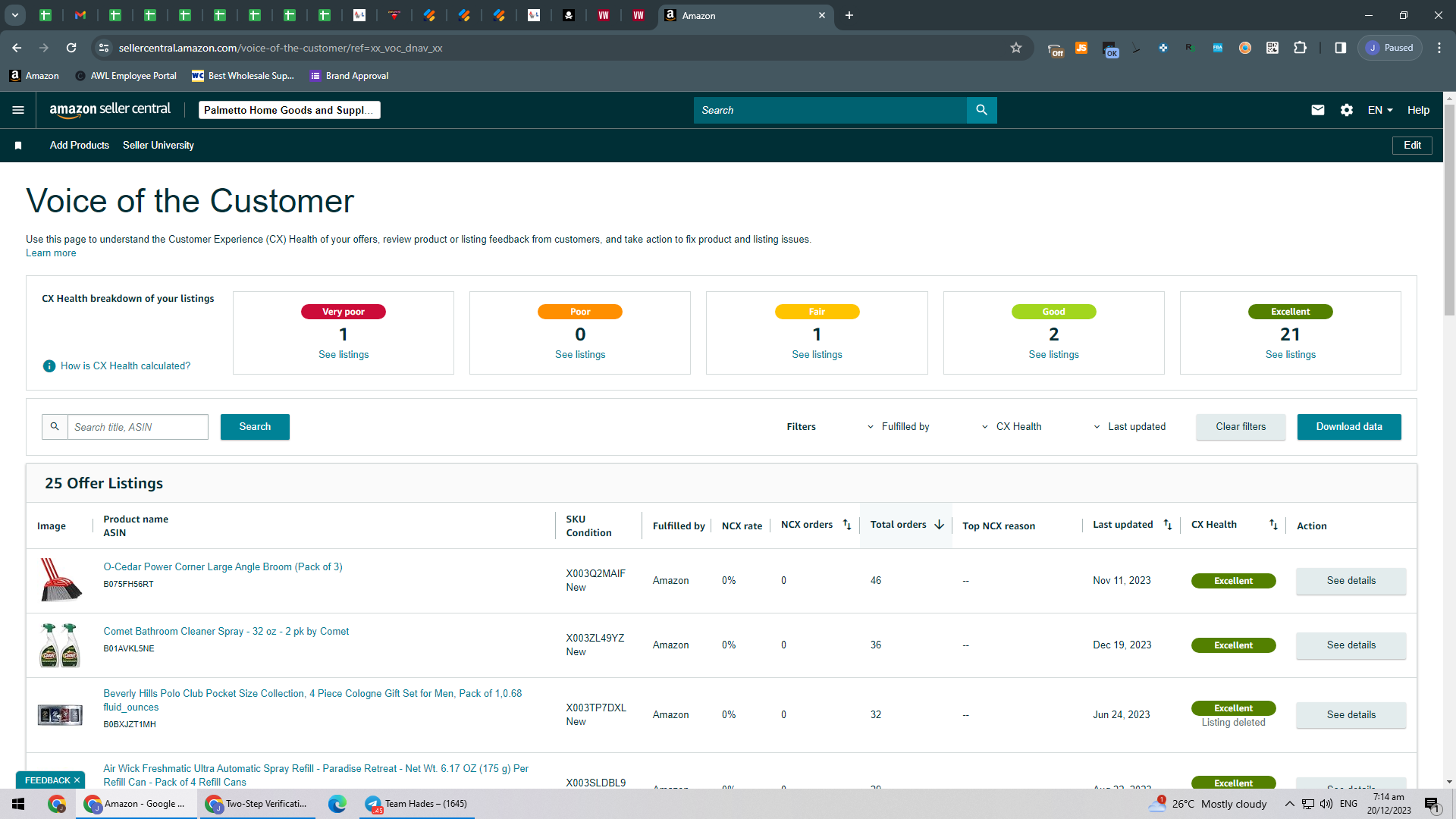Open Brand Approval bookmark
1456x819 pixels.
(349, 76)
